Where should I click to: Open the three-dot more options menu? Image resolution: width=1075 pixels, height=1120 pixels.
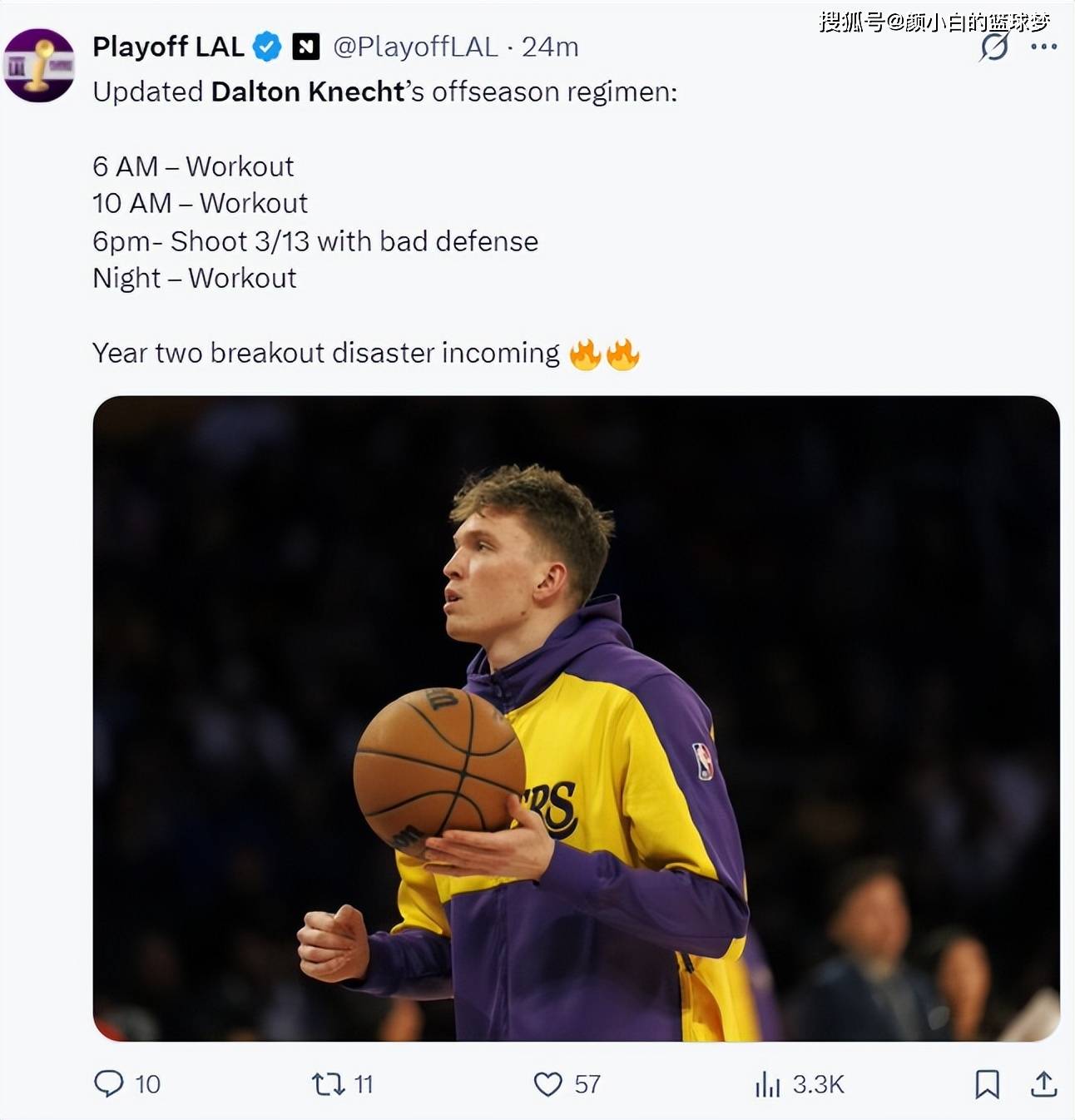pos(1043,47)
